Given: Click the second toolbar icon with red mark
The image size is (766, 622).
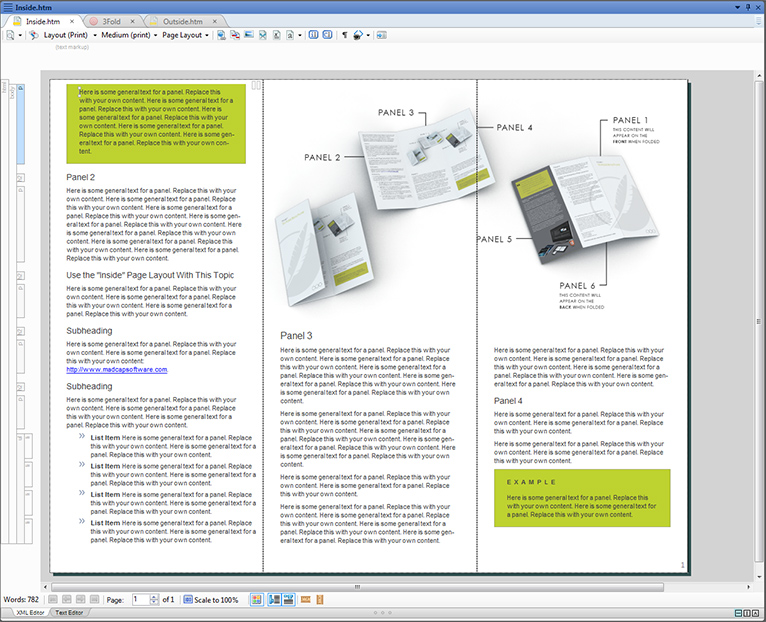Looking at the screenshot, I should [235, 35].
